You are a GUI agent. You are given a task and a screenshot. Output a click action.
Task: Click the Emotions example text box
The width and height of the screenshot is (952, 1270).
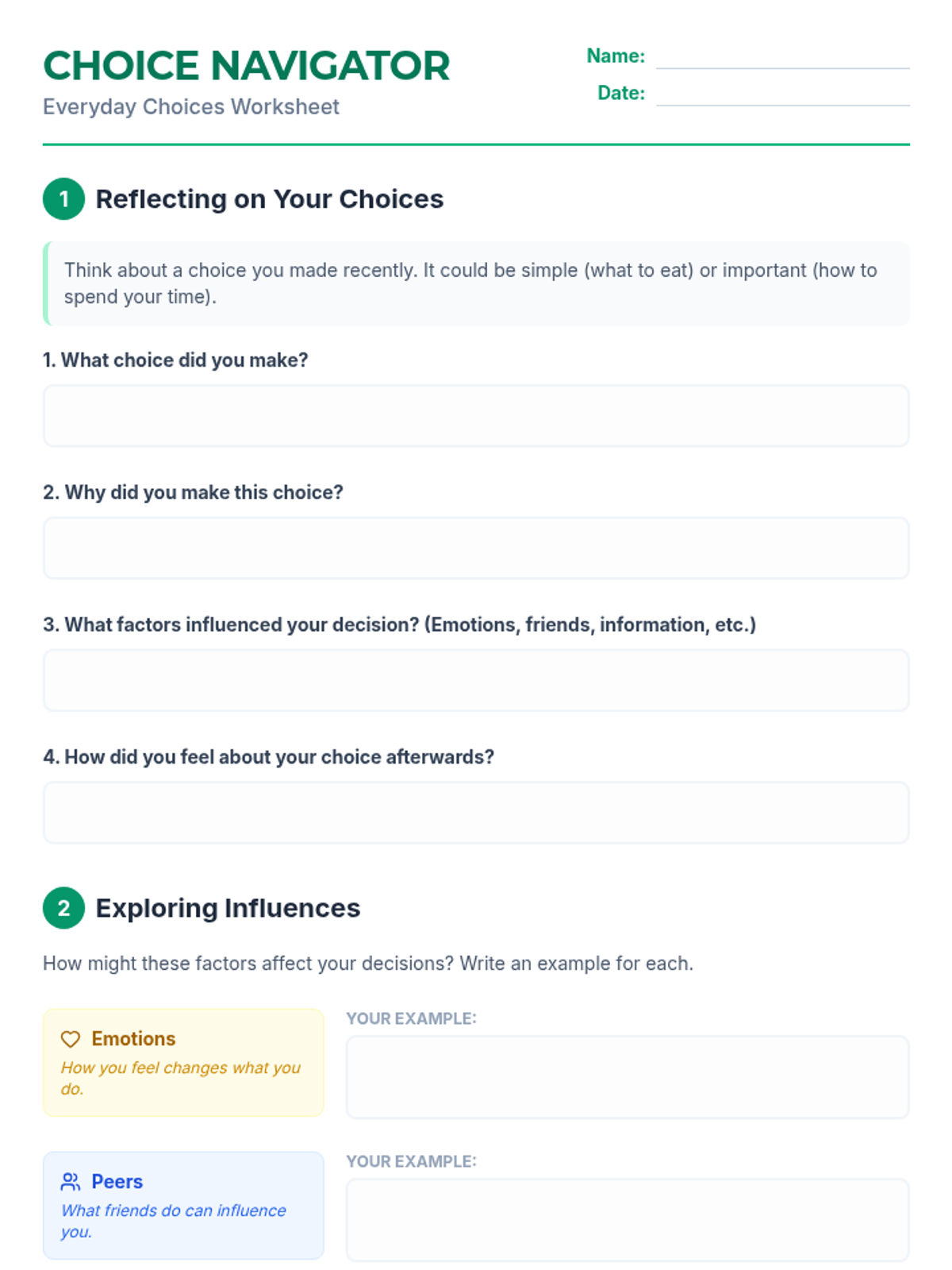coord(628,1076)
